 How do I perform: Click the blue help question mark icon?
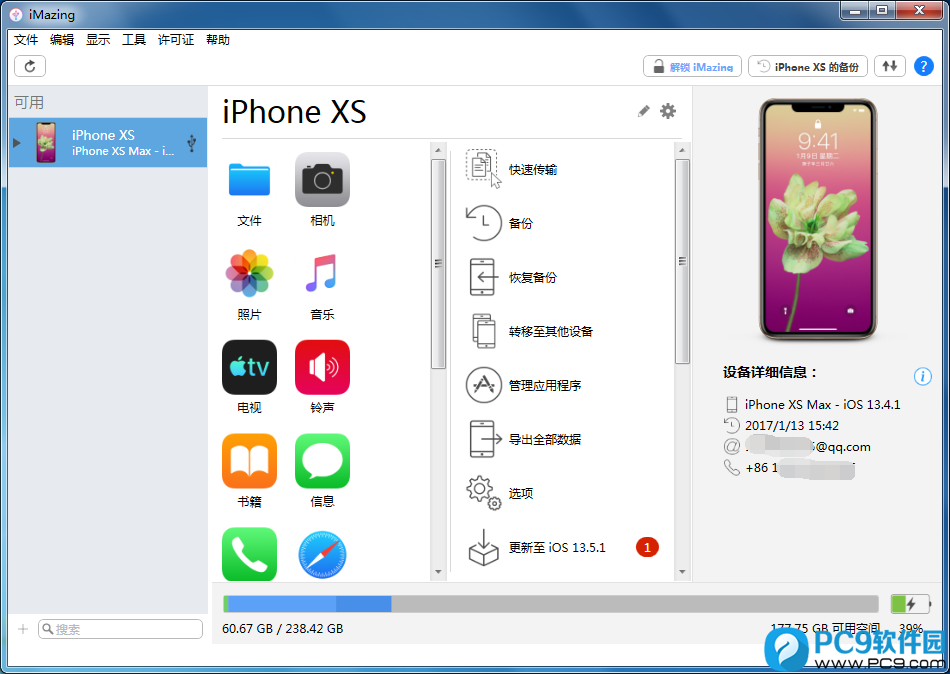923,66
